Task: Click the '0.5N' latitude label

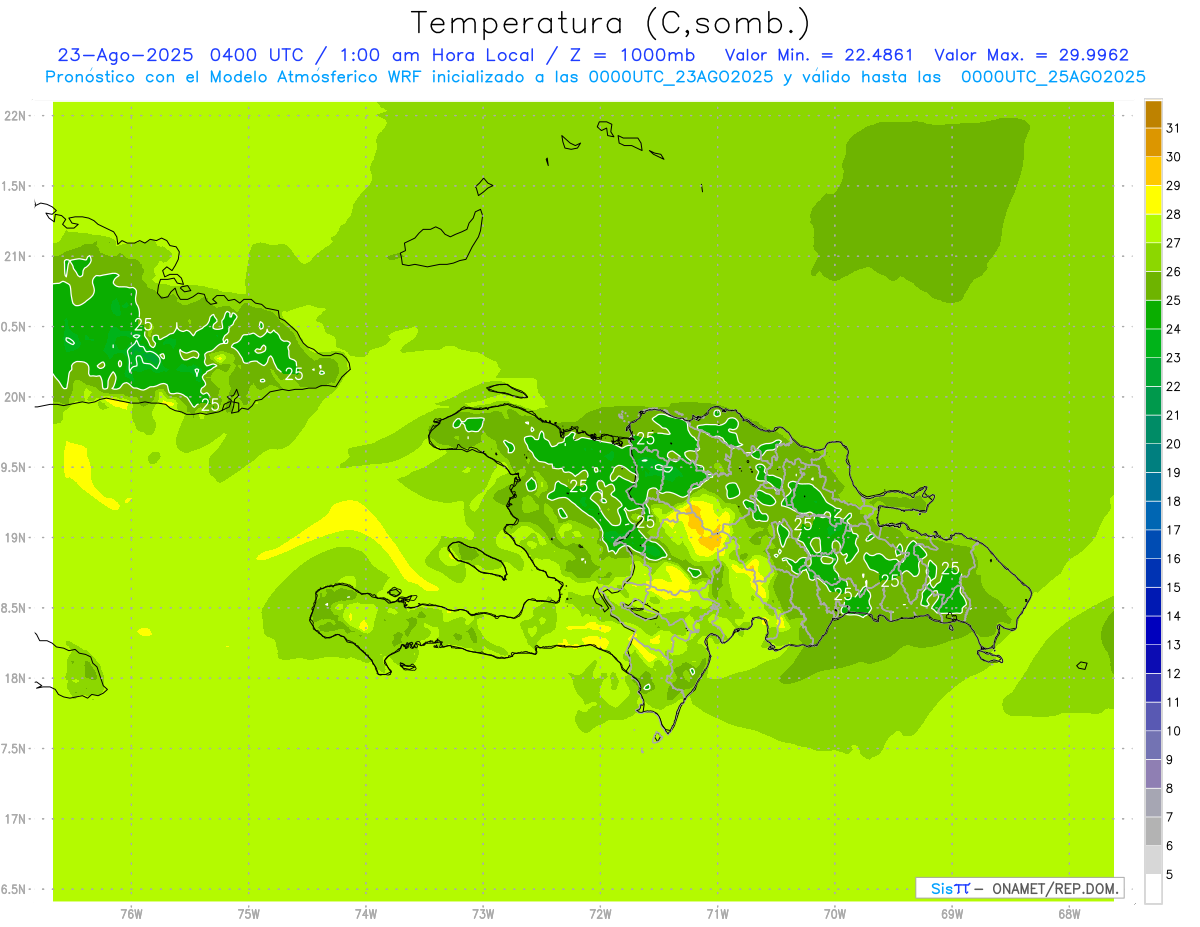Action: click(15, 327)
